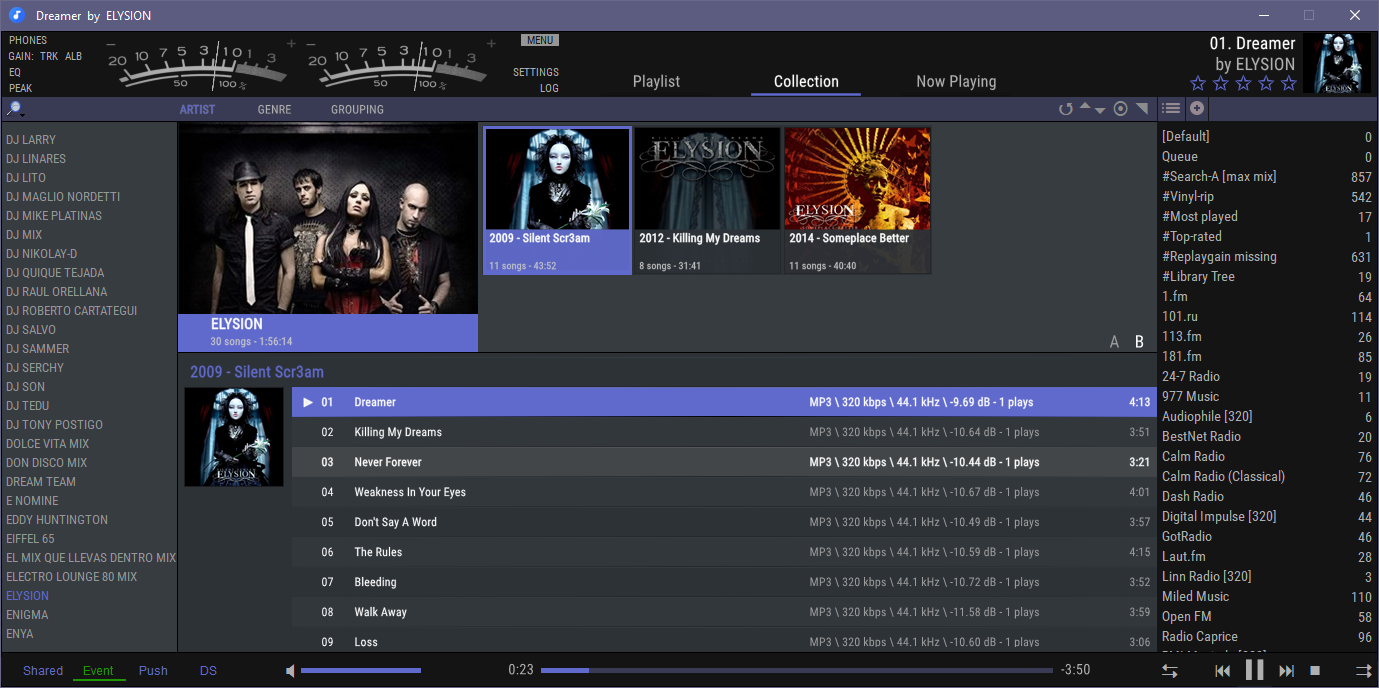Go back to the previous track
The height and width of the screenshot is (688, 1379).
[x=1222, y=671]
